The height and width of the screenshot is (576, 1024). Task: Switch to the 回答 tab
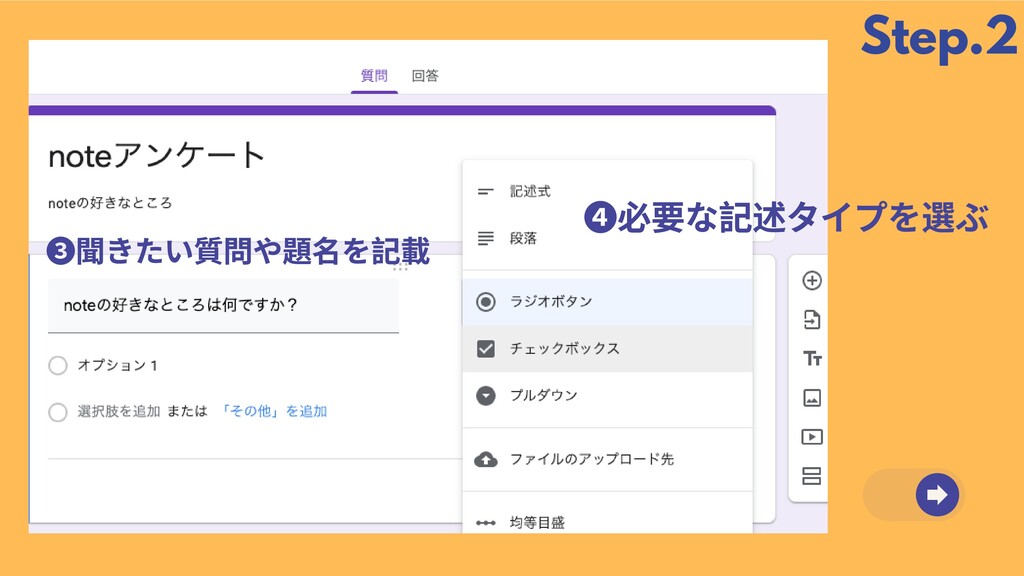point(425,76)
